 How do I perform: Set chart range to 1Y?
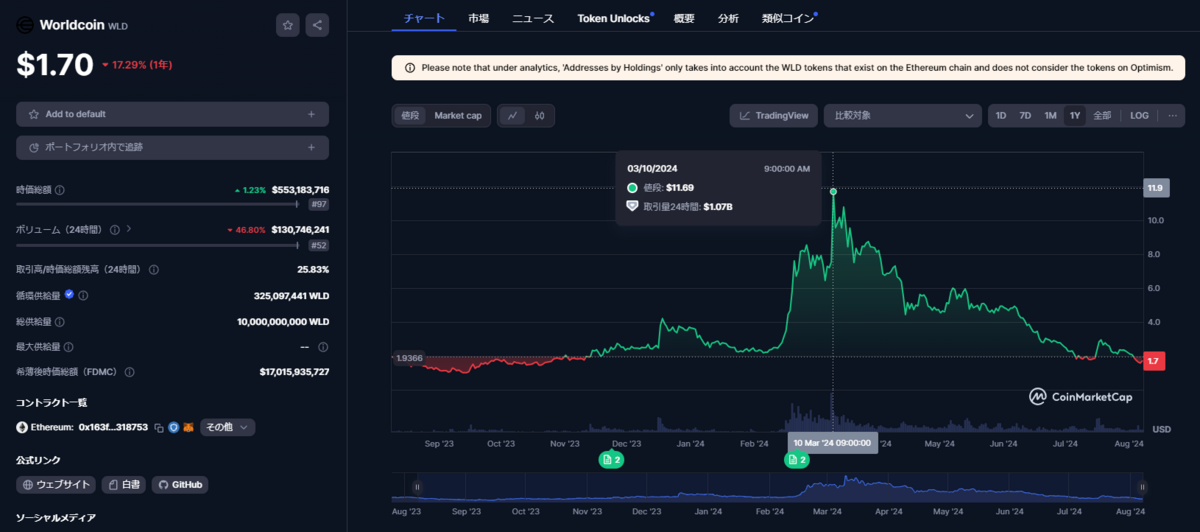click(x=1075, y=115)
